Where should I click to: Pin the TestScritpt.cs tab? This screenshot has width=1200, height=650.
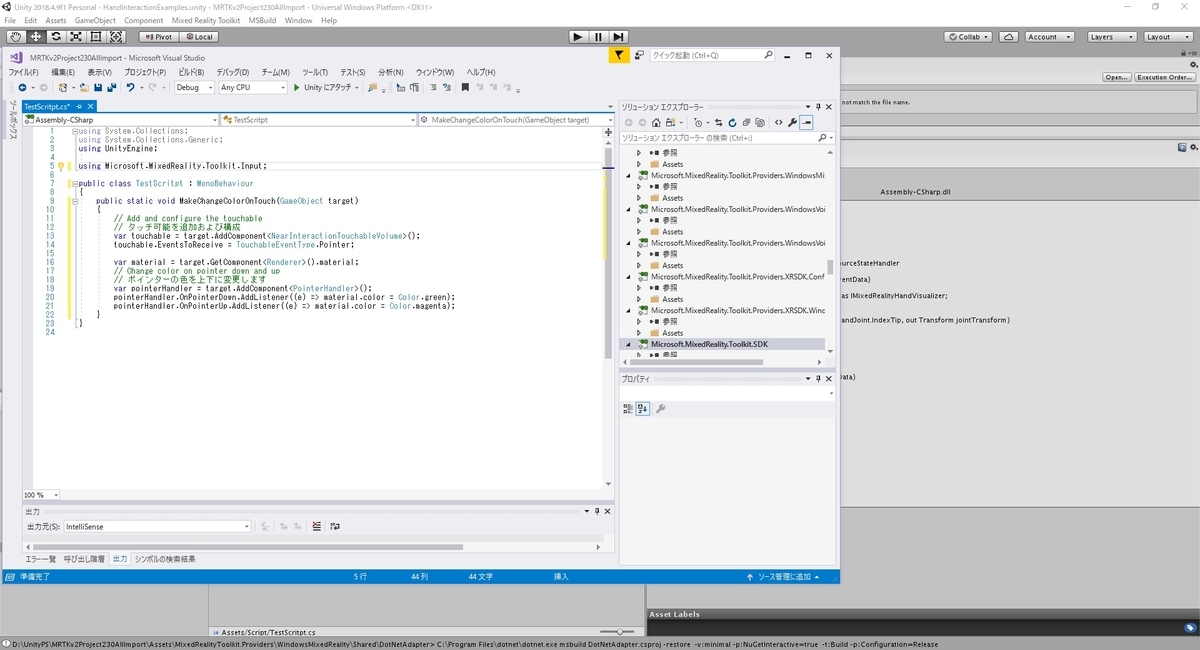pyautogui.click(x=80, y=106)
